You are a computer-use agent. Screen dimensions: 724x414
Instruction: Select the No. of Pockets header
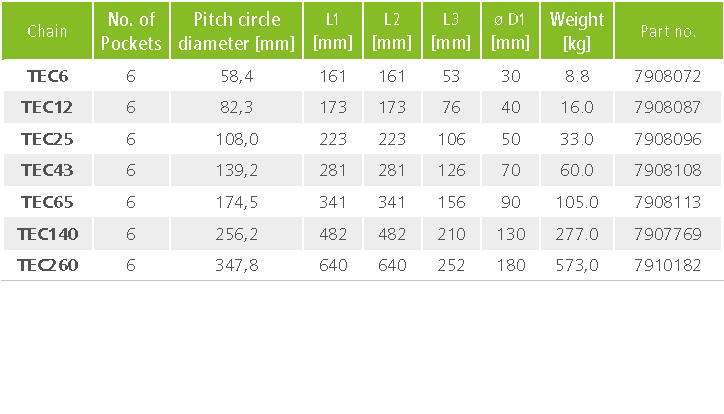pyautogui.click(x=131, y=31)
